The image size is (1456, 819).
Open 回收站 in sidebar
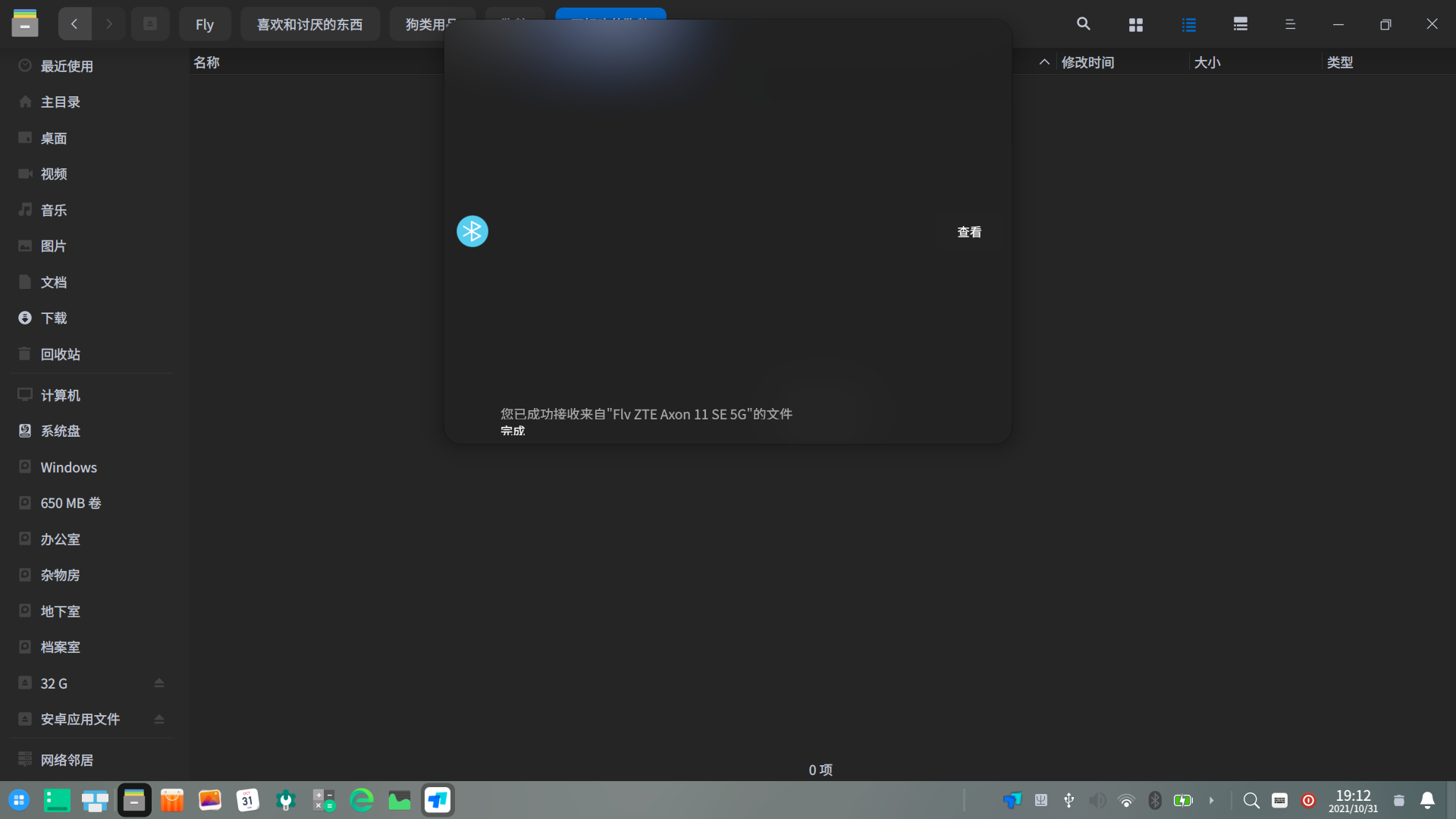coord(60,354)
